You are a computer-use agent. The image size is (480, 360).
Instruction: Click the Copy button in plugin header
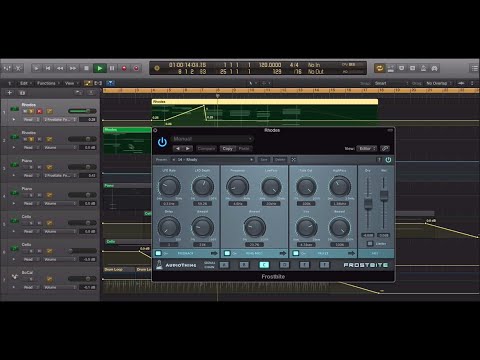[228, 149]
